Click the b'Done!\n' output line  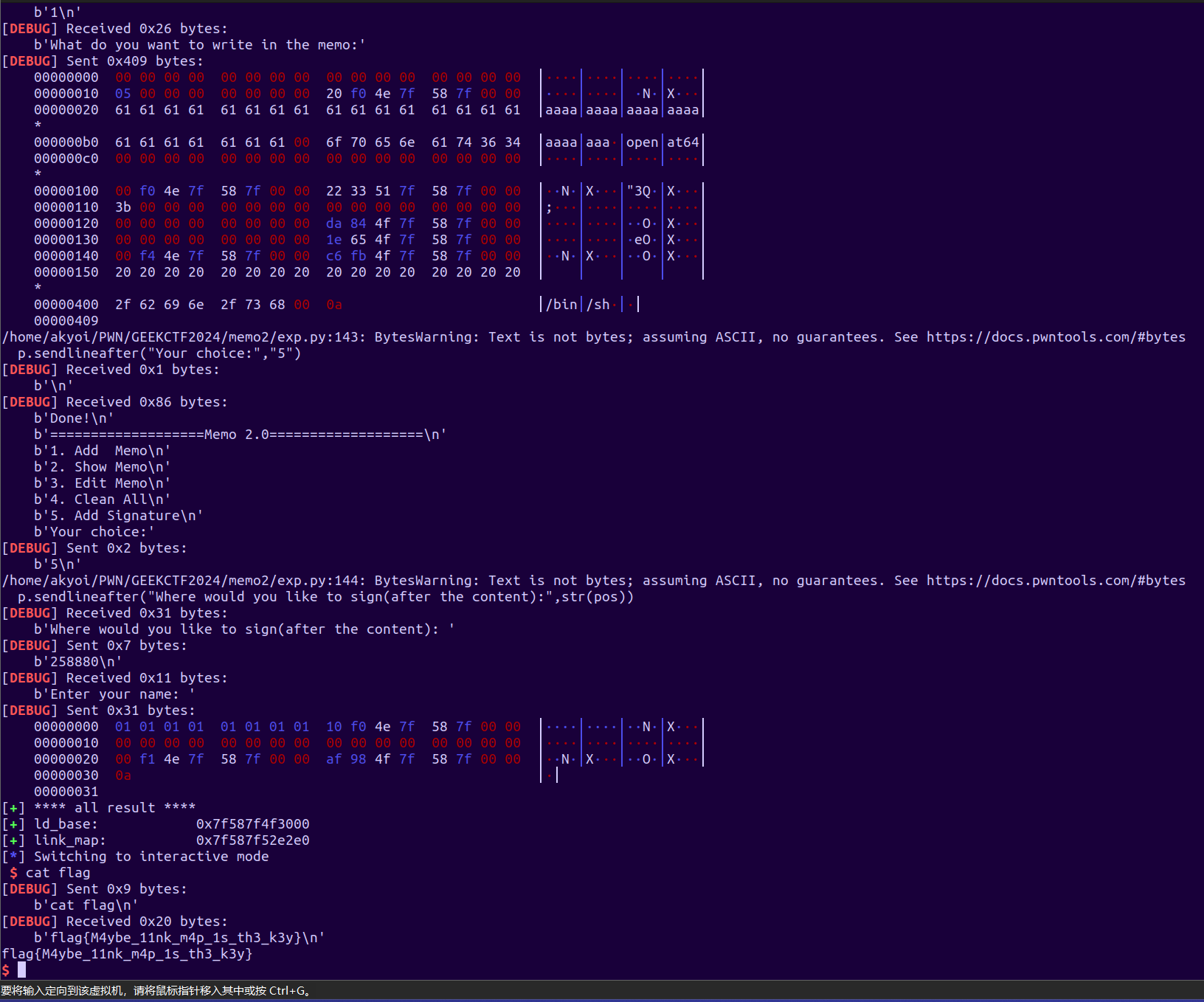[x=74, y=418]
